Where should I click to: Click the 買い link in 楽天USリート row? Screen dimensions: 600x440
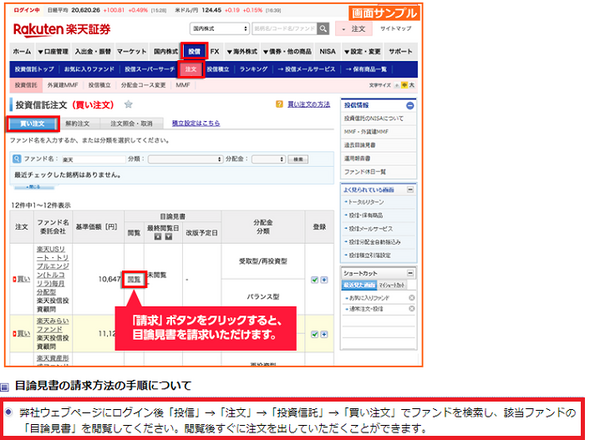pyautogui.click(x=21, y=279)
